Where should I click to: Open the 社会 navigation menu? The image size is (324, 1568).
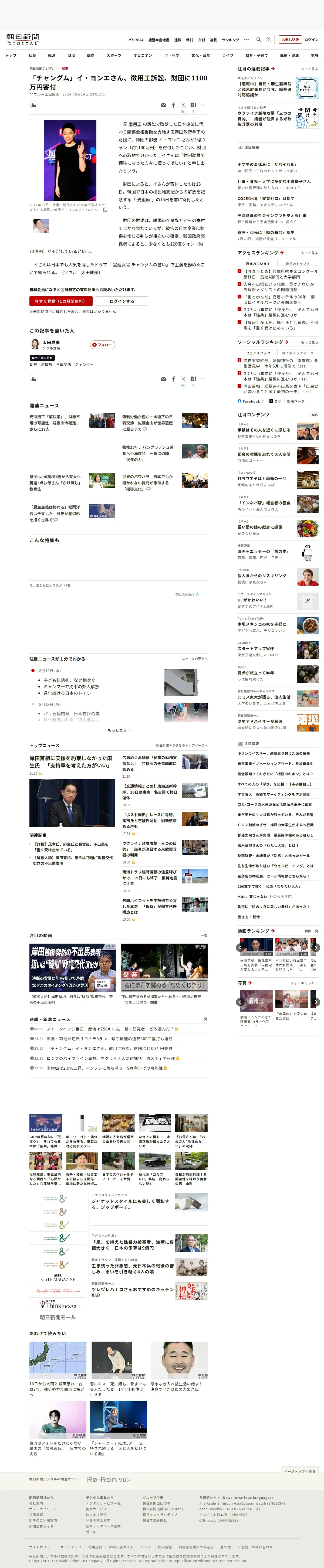32,55
